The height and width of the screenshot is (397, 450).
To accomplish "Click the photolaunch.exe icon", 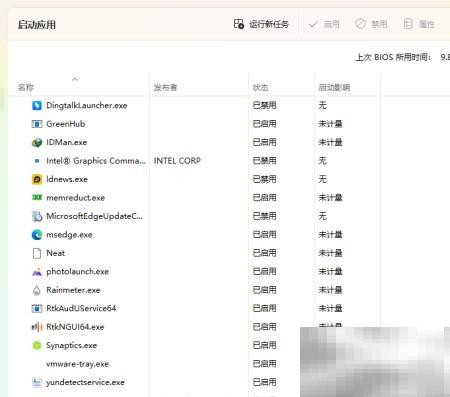I will (x=37, y=272).
